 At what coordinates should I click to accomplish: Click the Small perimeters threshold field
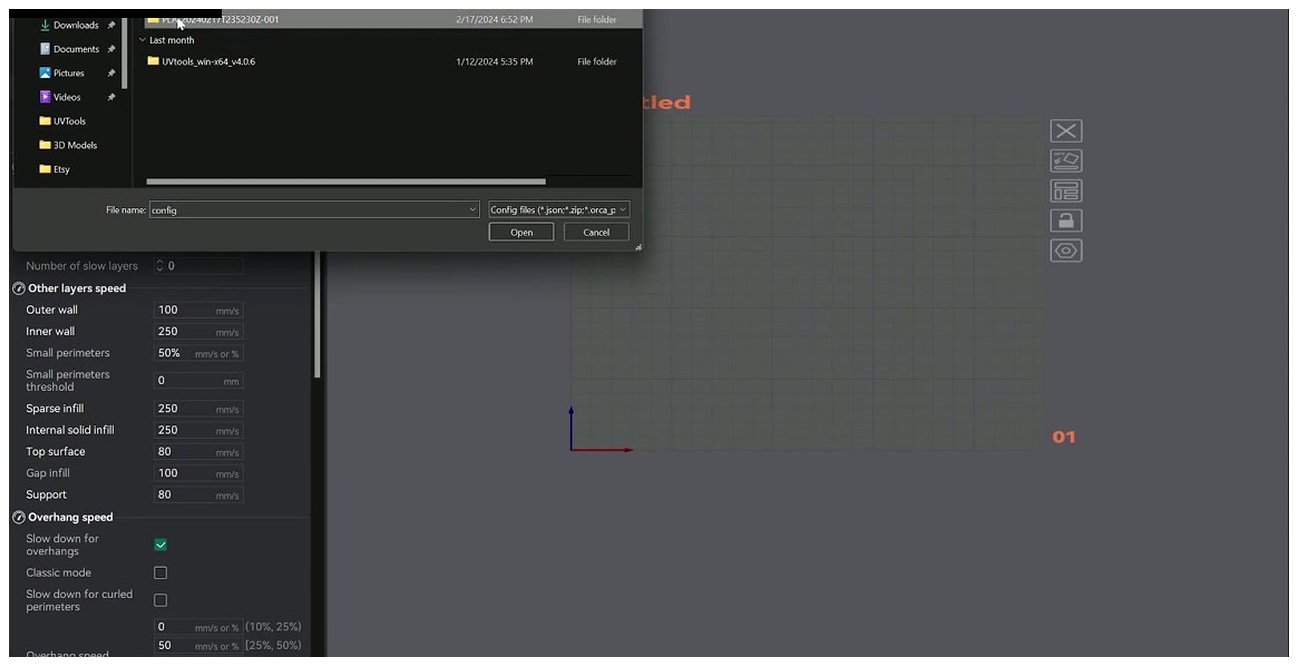point(198,381)
